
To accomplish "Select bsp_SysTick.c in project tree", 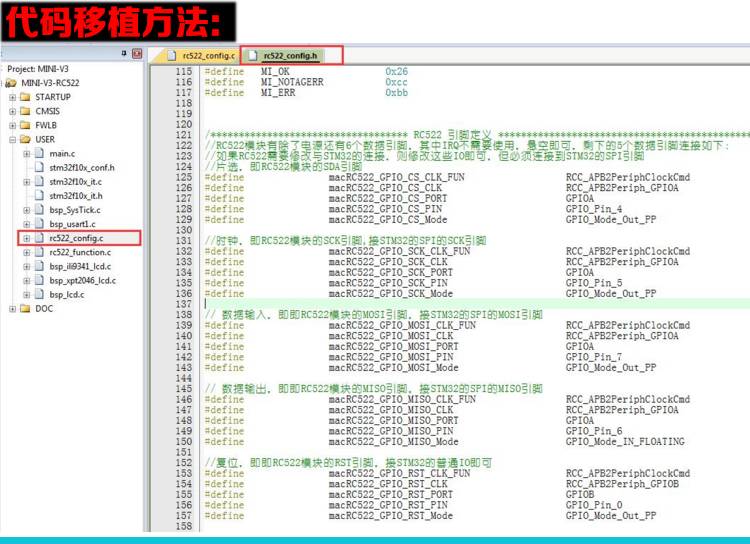I will [x=75, y=210].
